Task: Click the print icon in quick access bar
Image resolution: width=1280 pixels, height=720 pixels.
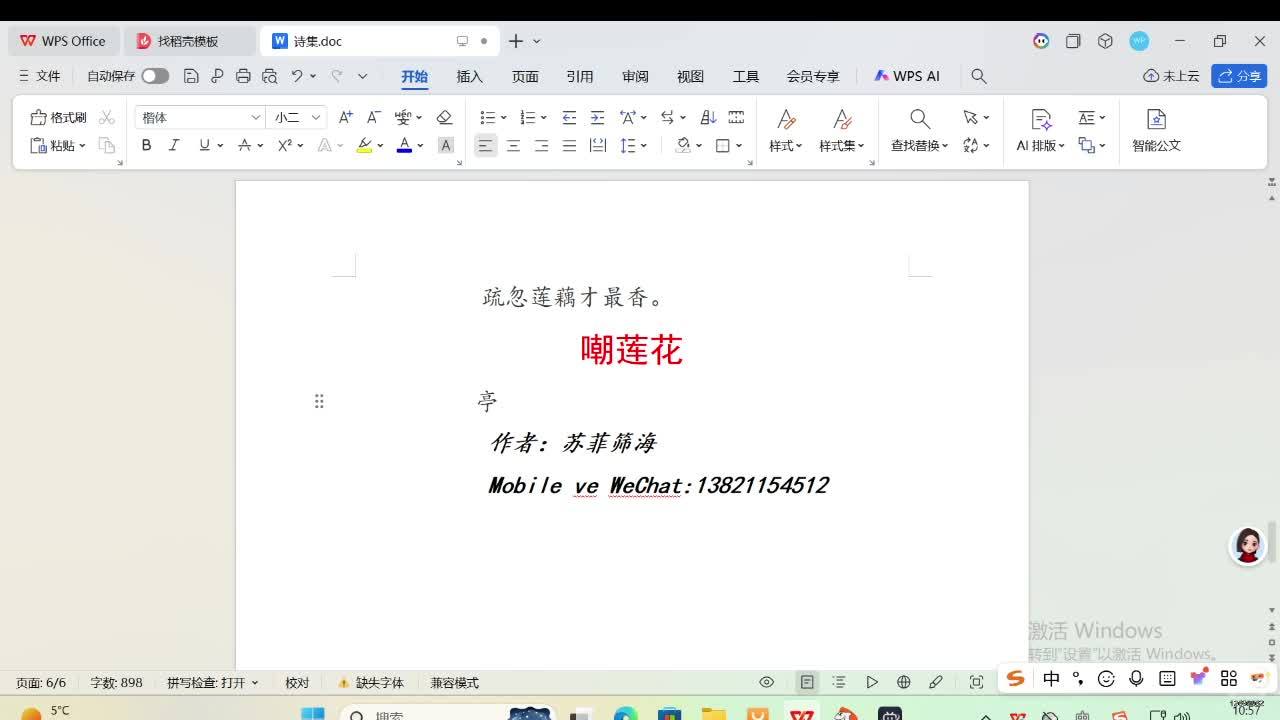Action: pyautogui.click(x=243, y=76)
